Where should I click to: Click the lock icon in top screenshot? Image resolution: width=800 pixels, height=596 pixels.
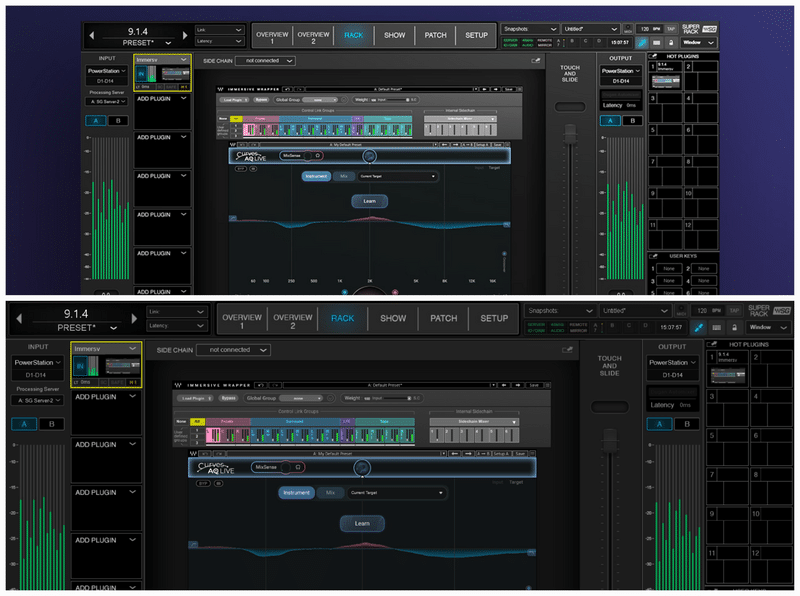click(x=671, y=43)
